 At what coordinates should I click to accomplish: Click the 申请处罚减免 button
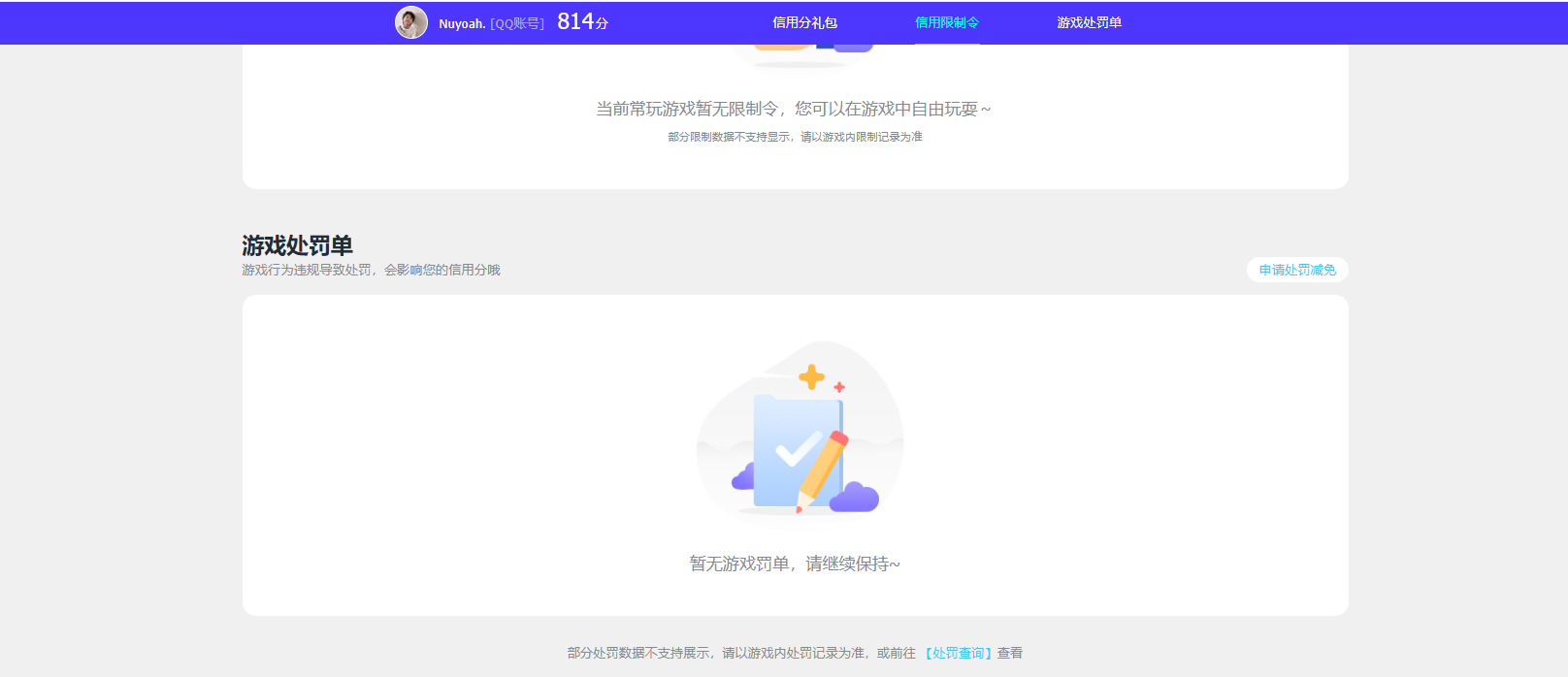tap(1297, 270)
